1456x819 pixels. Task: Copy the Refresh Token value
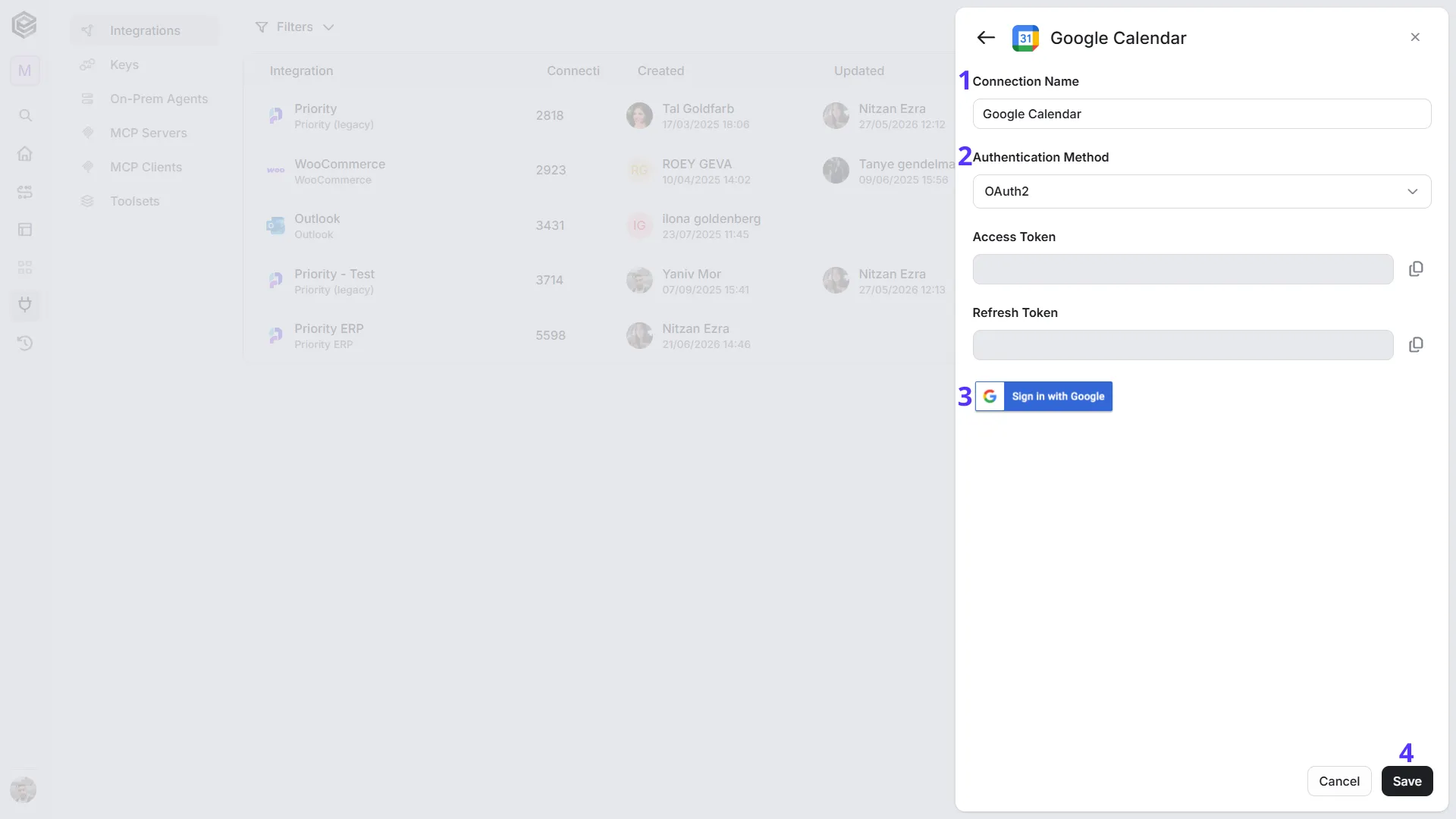click(x=1416, y=345)
